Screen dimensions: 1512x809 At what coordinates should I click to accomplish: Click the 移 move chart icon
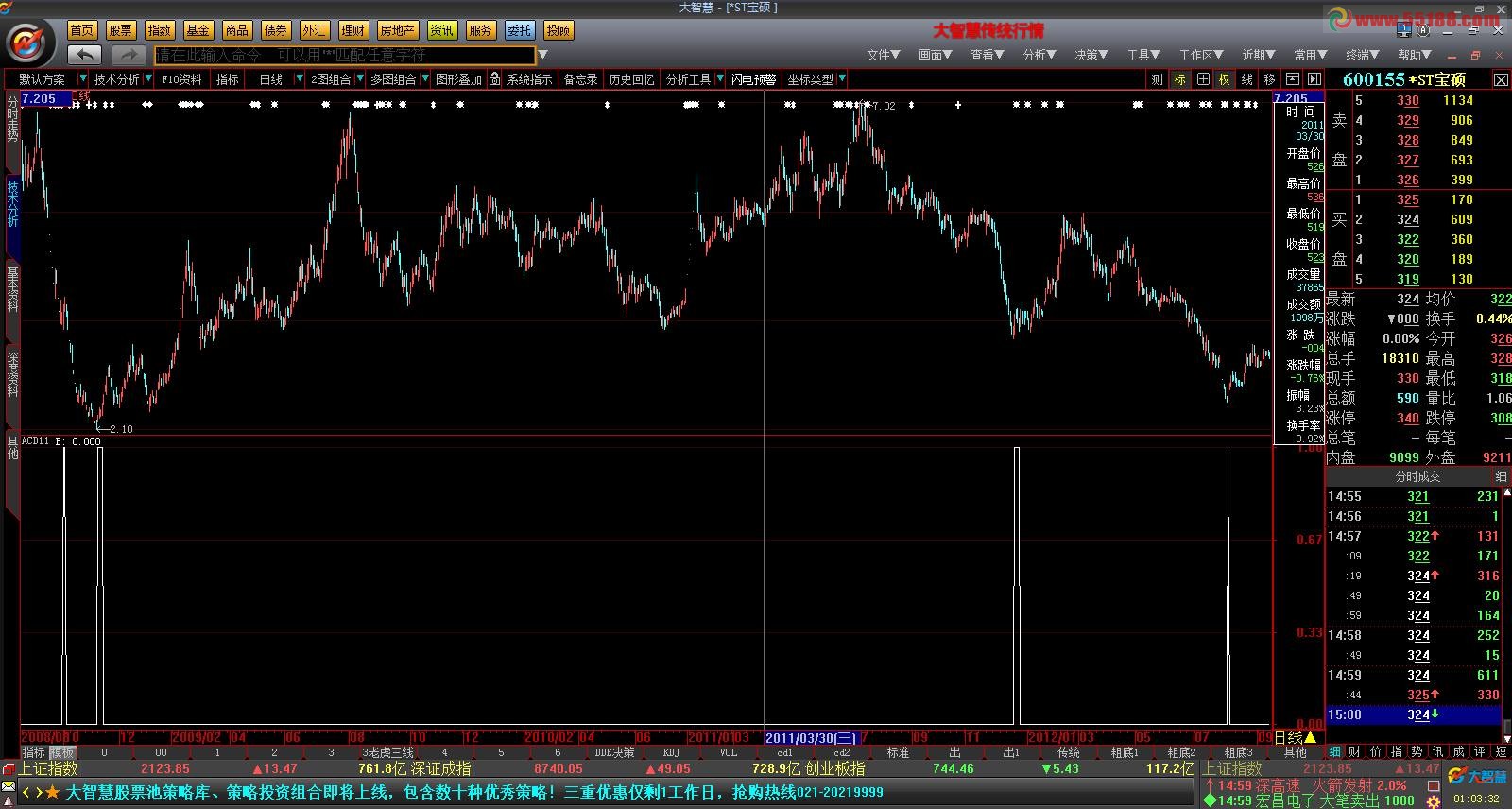pyautogui.click(x=1269, y=79)
